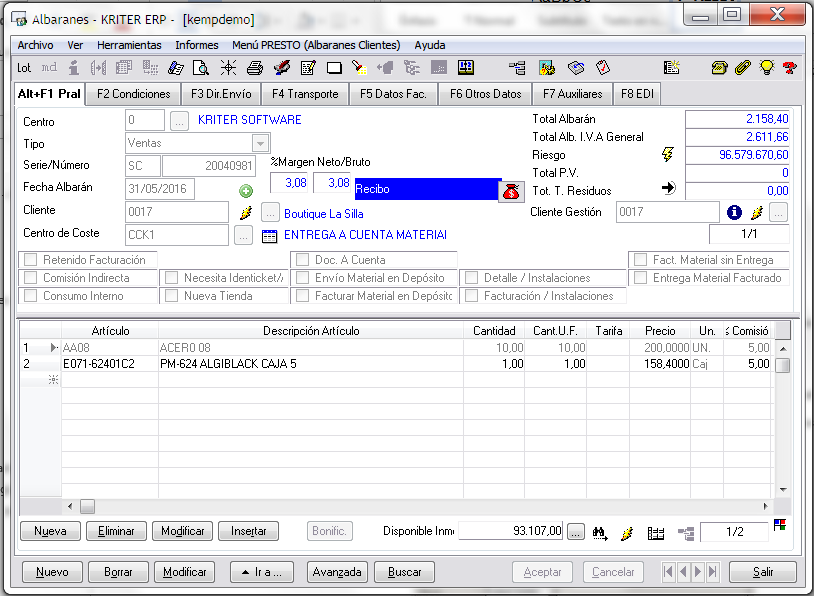The height and width of the screenshot is (596, 814).
Task: Click the red money bag icon next to Recibo
Action: click(511, 192)
